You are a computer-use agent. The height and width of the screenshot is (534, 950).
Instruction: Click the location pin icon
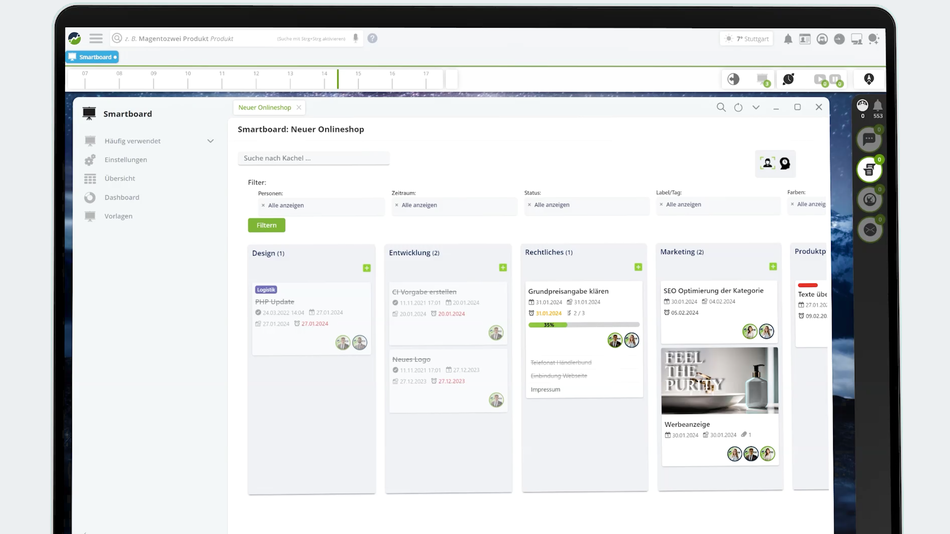pyautogui.click(x=869, y=79)
